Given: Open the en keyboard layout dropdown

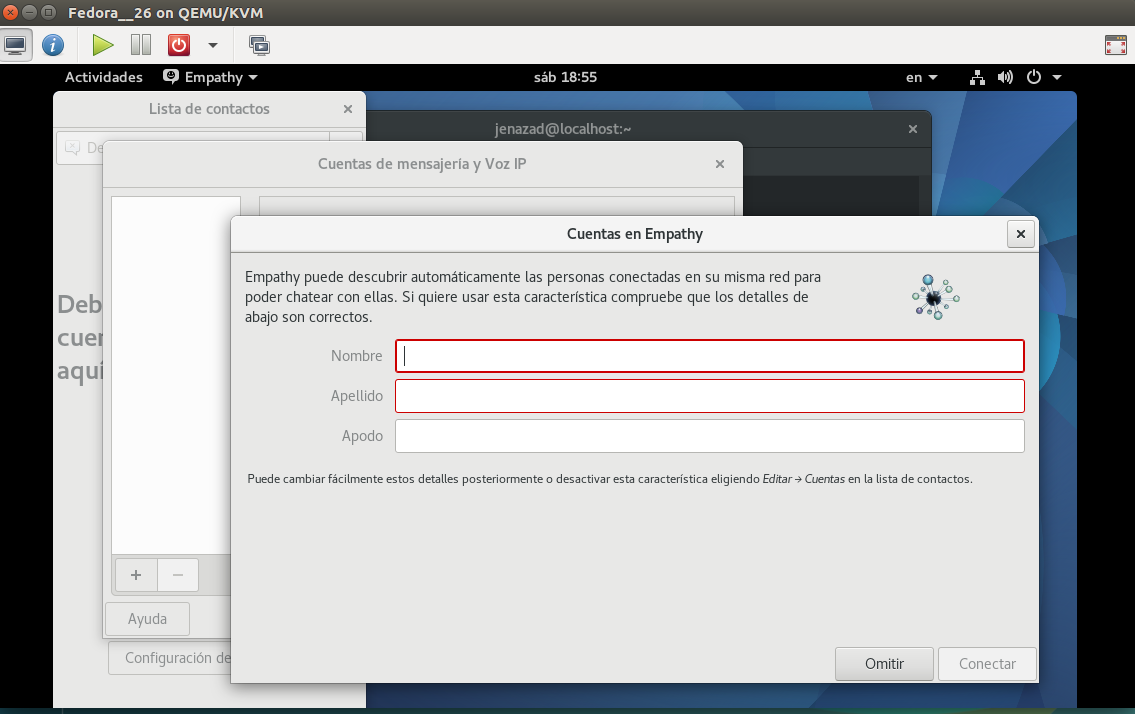Looking at the screenshot, I should [921, 77].
